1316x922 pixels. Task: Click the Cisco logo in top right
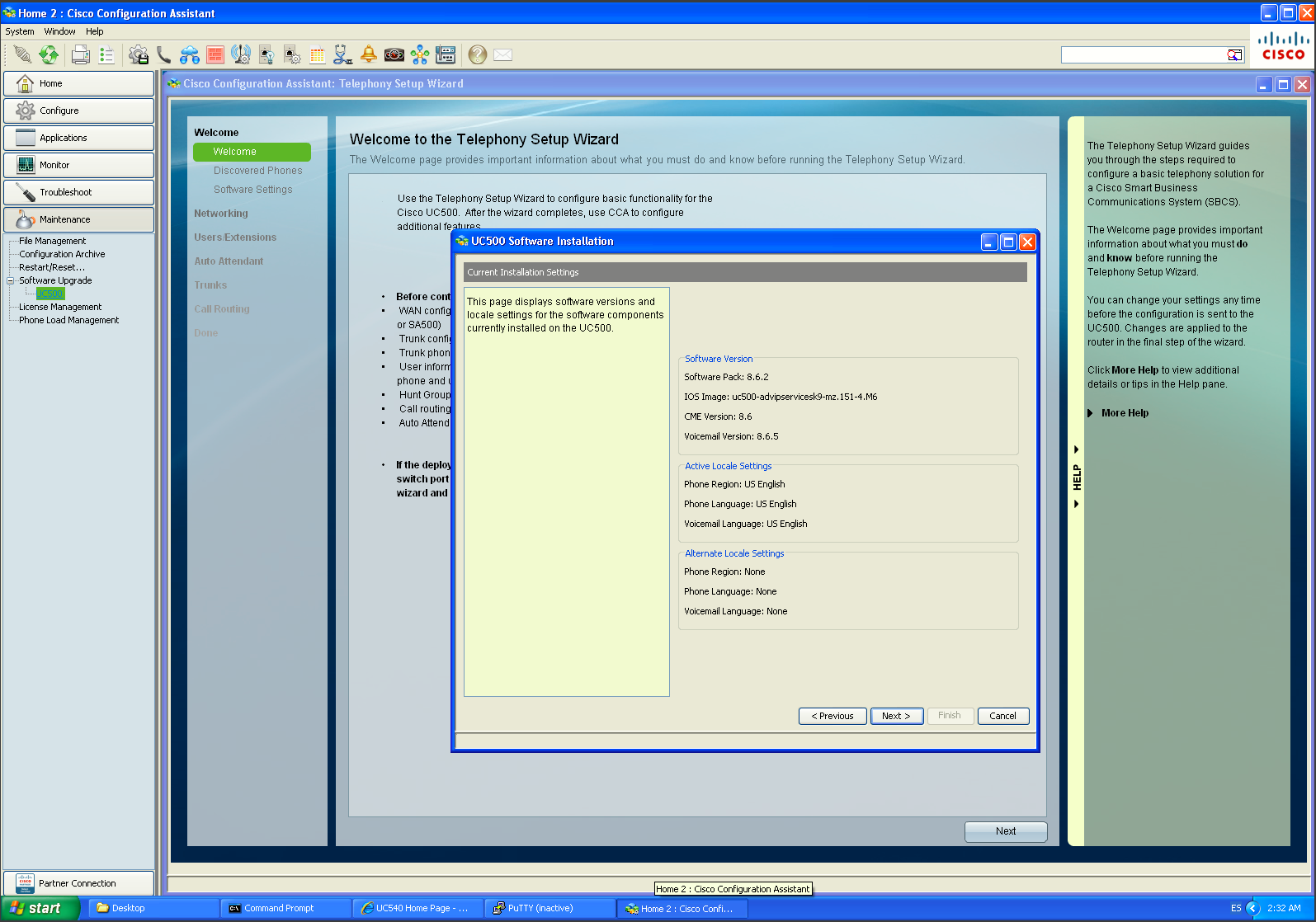click(x=1283, y=46)
